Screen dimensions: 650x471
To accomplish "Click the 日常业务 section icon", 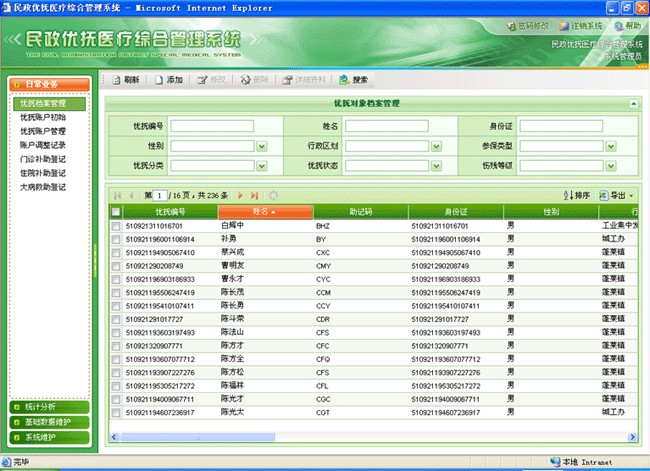I will click(x=17, y=85).
